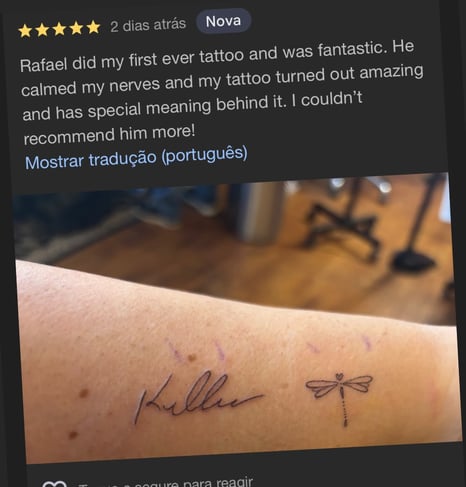466x487 pixels.
Task: Click the 'calmed my nerves' text line
Action: point(222,80)
